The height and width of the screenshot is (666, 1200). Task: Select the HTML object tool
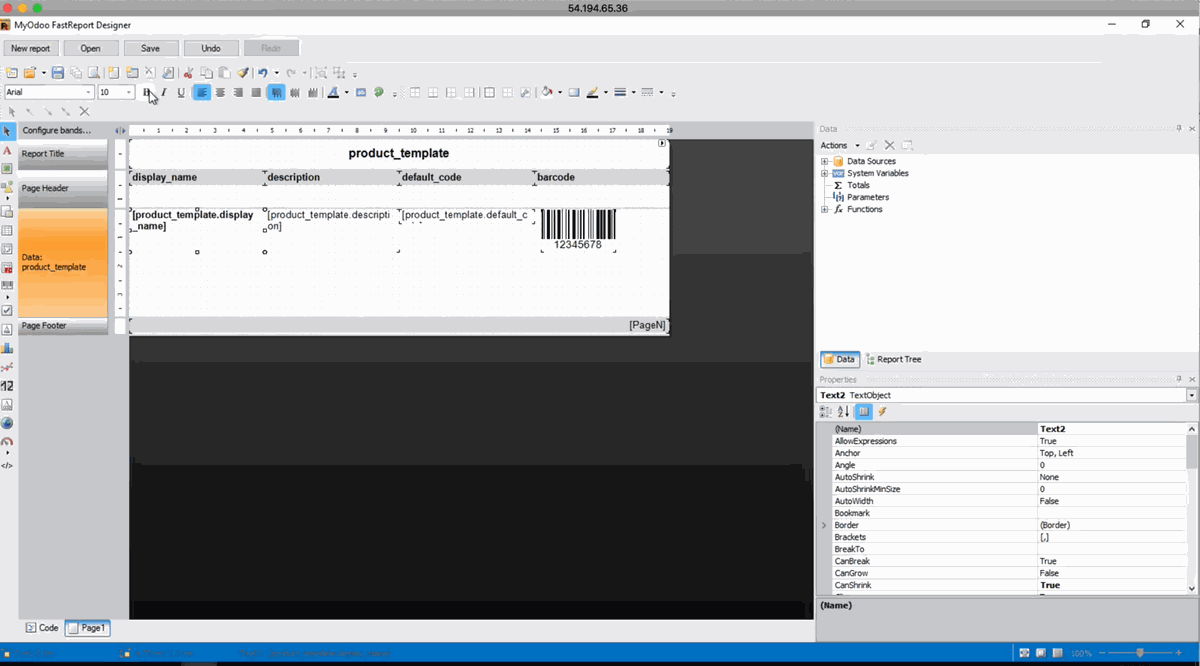pyautogui.click(x=8, y=466)
